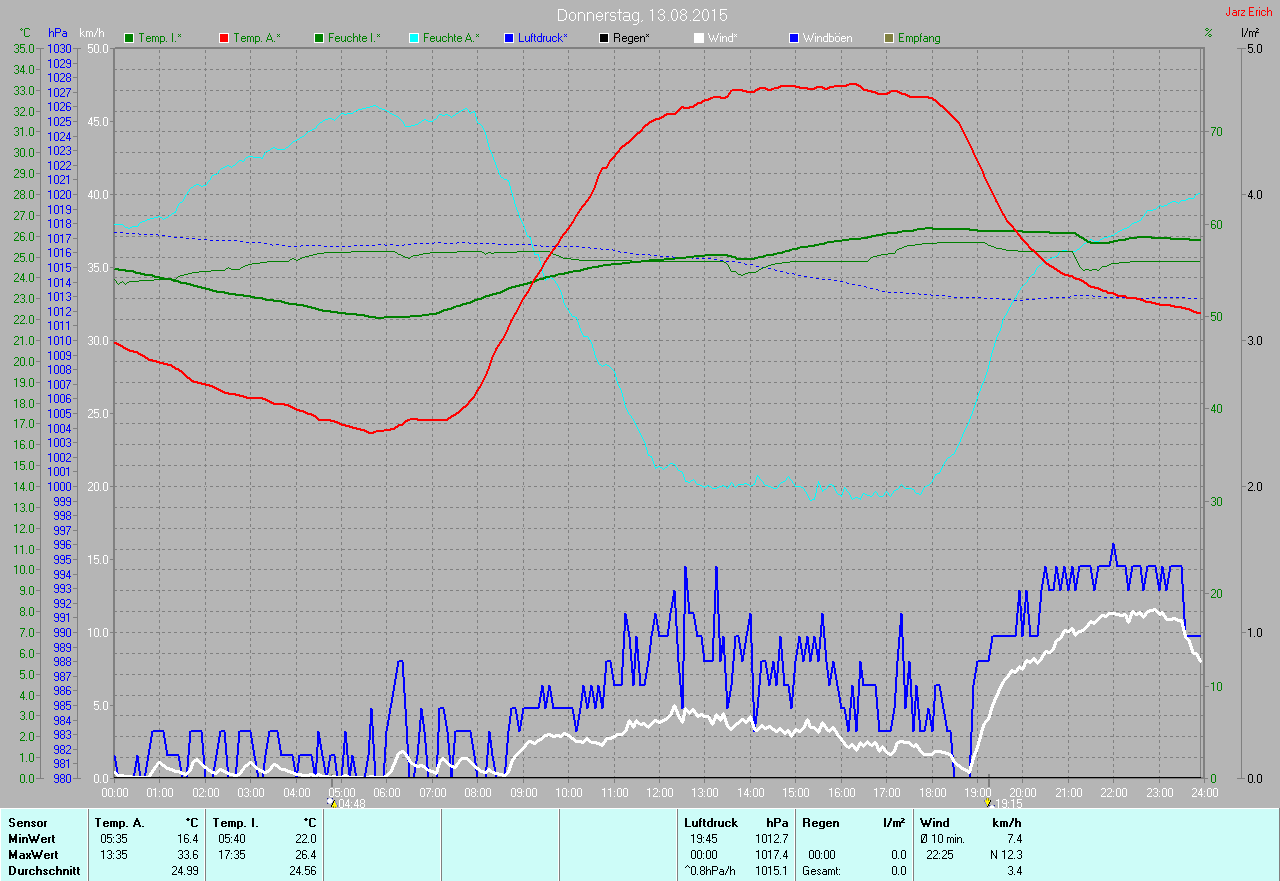Click the Jarz Erich label
Viewport: 1280px width, 881px height.
pyautogui.click(x=1250, y=12)
